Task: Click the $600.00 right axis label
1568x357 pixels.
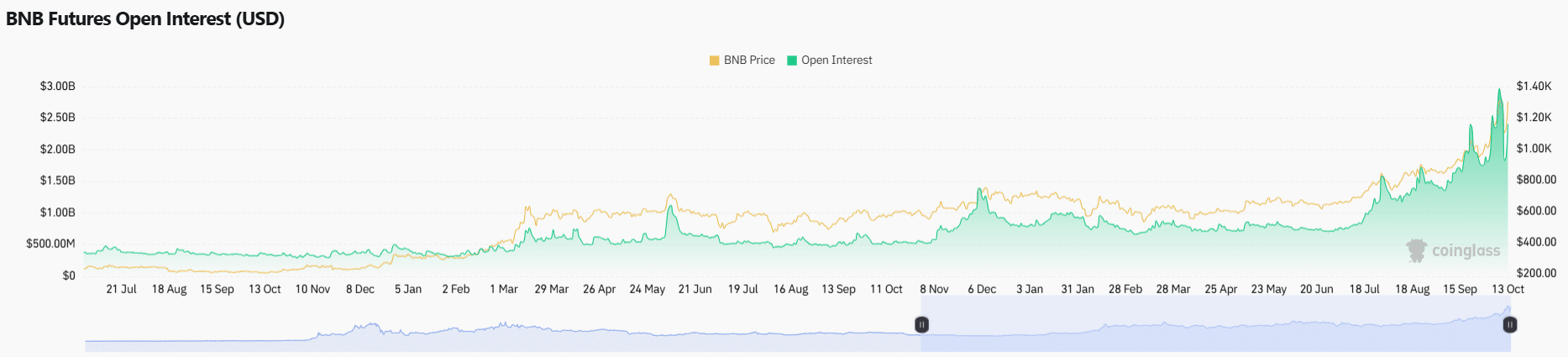Action: click(1536, 211)
